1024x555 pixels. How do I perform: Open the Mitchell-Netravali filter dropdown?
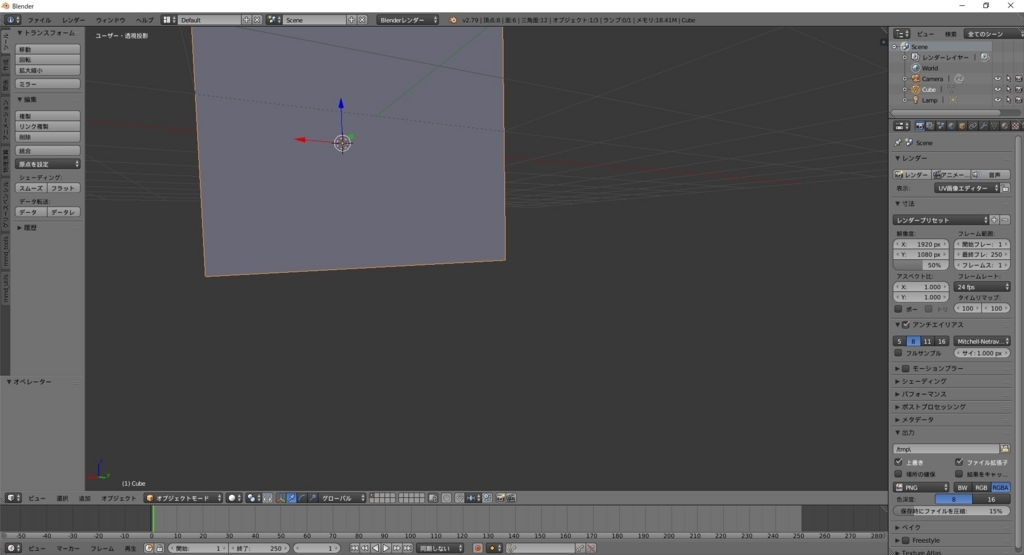click(x=982, y=341)
